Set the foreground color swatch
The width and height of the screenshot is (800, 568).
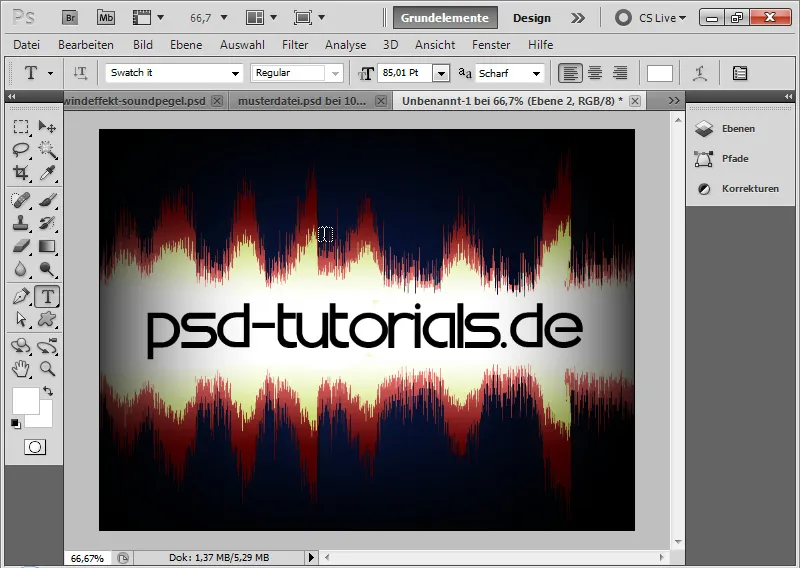pyautogui.click(x=26, y=401)
